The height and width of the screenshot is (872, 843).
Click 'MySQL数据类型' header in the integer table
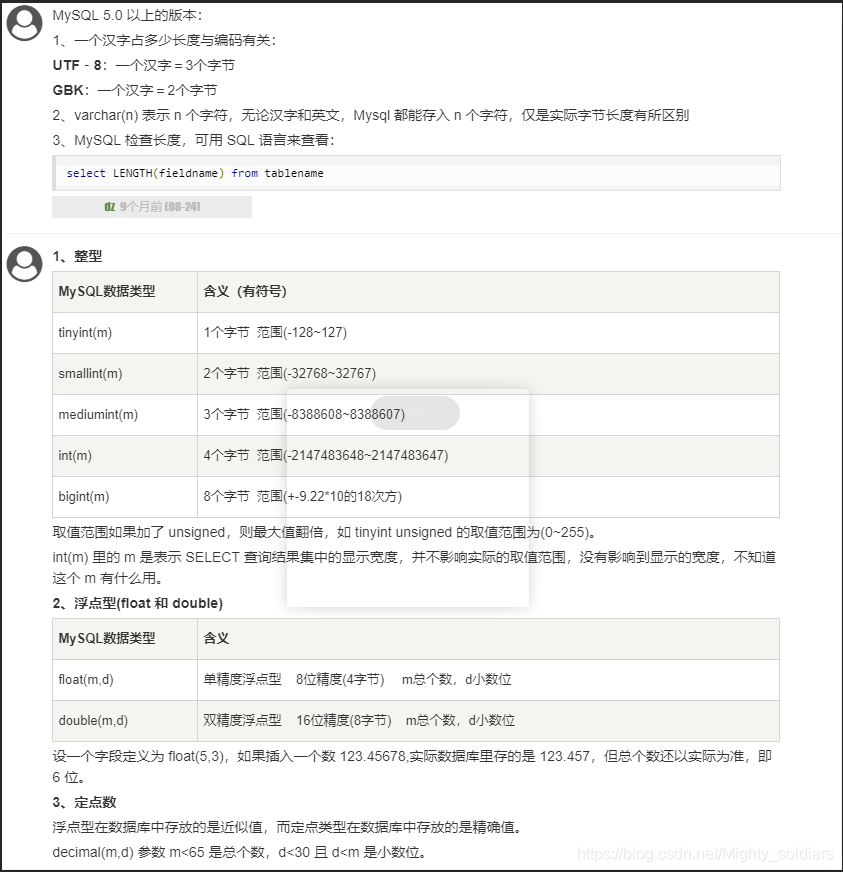[125, 292]
